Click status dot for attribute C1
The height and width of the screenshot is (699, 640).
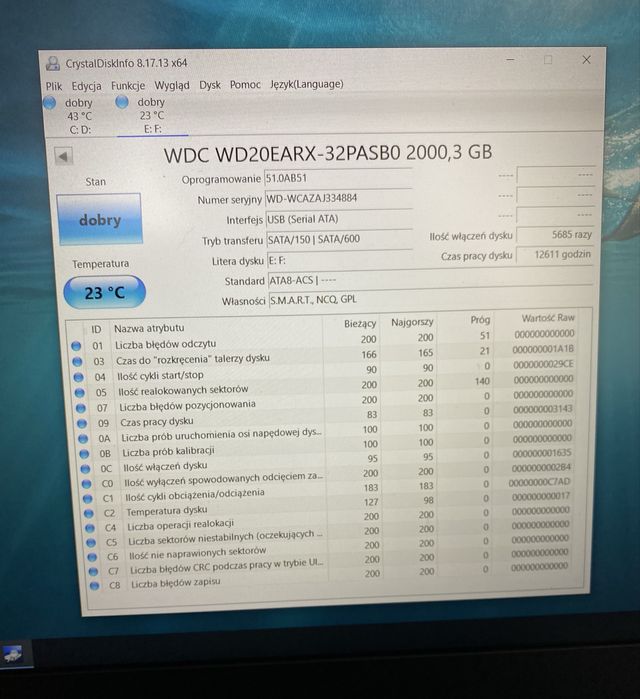[87, 498]
